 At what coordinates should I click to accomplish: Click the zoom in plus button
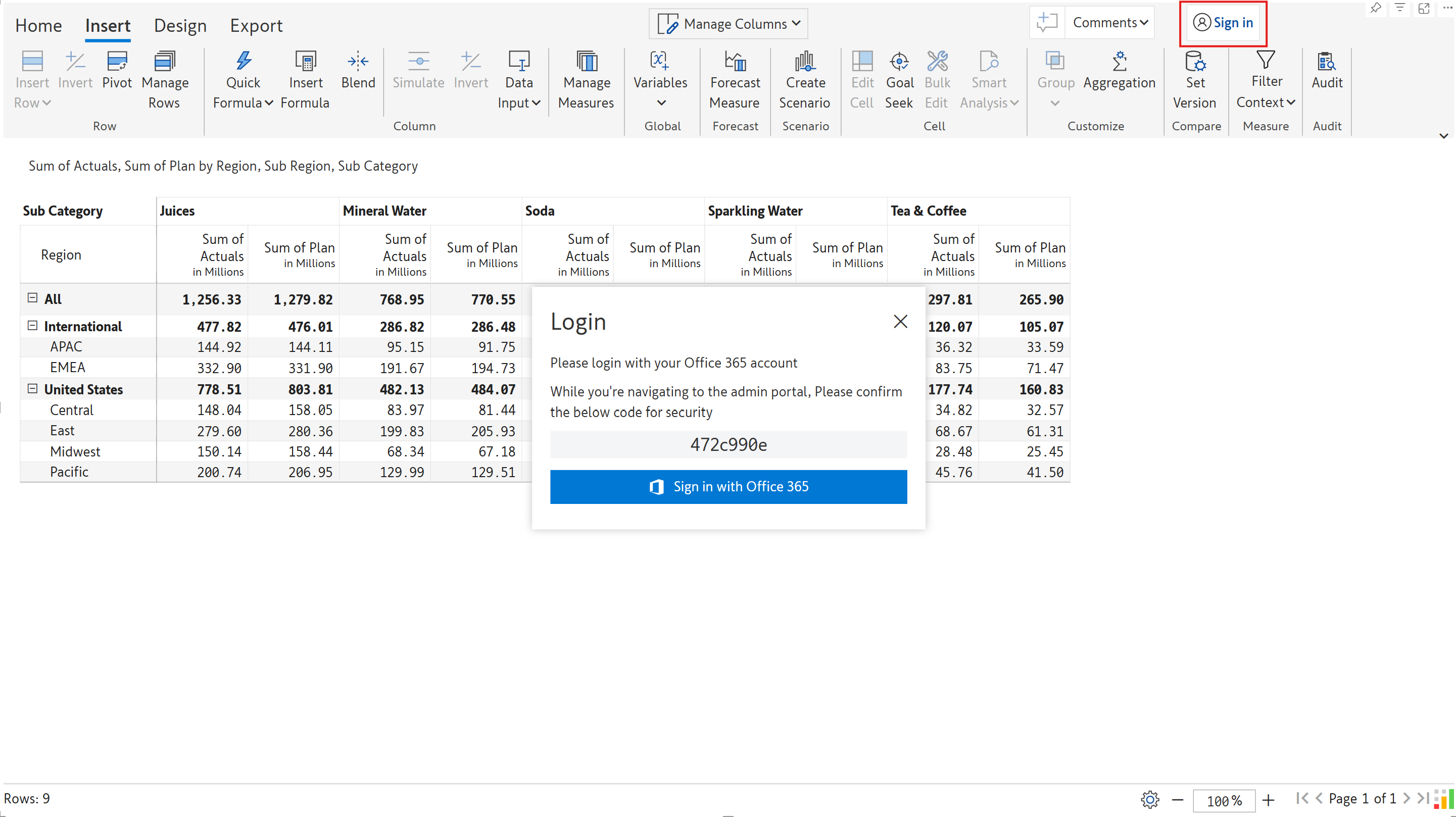1269,800
